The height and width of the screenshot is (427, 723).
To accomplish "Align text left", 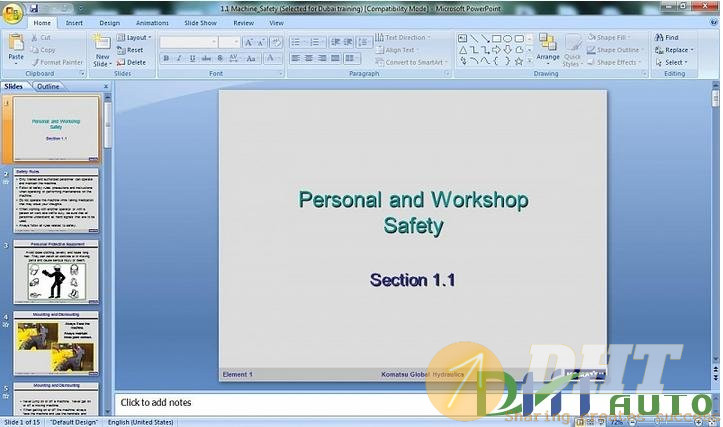I will coord(296,58).
